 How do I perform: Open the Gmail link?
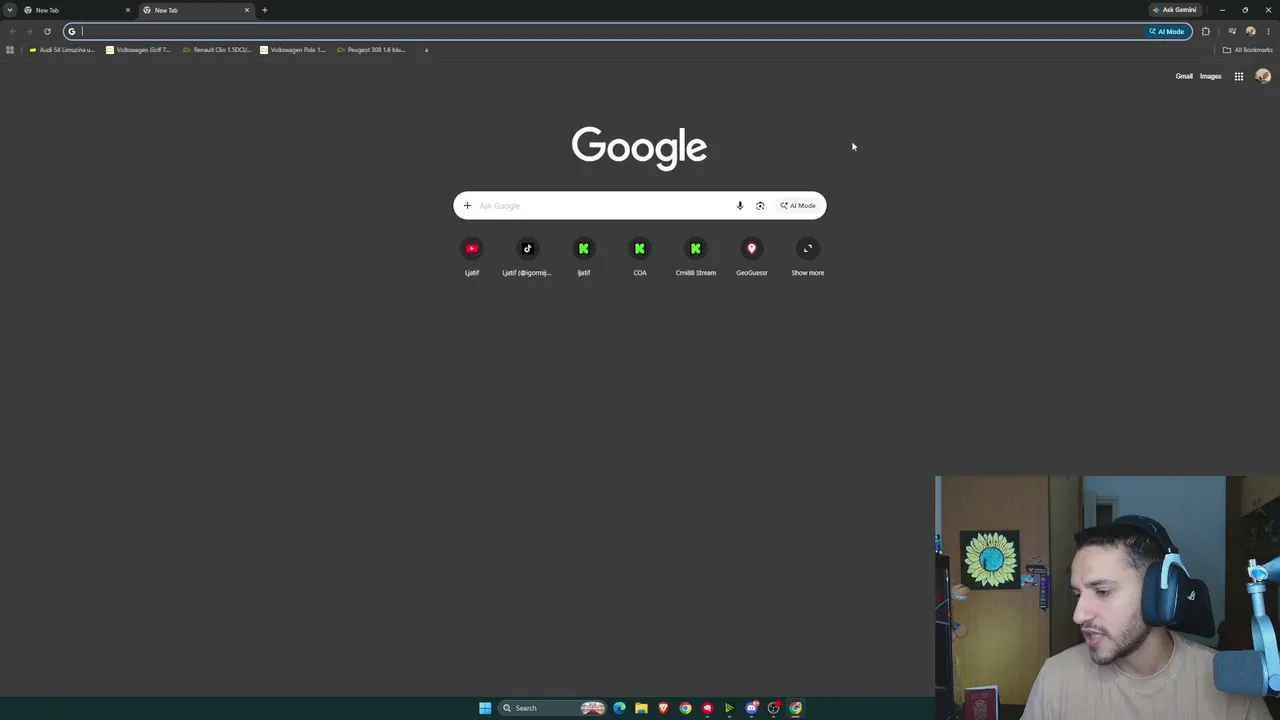point(1184,76)
